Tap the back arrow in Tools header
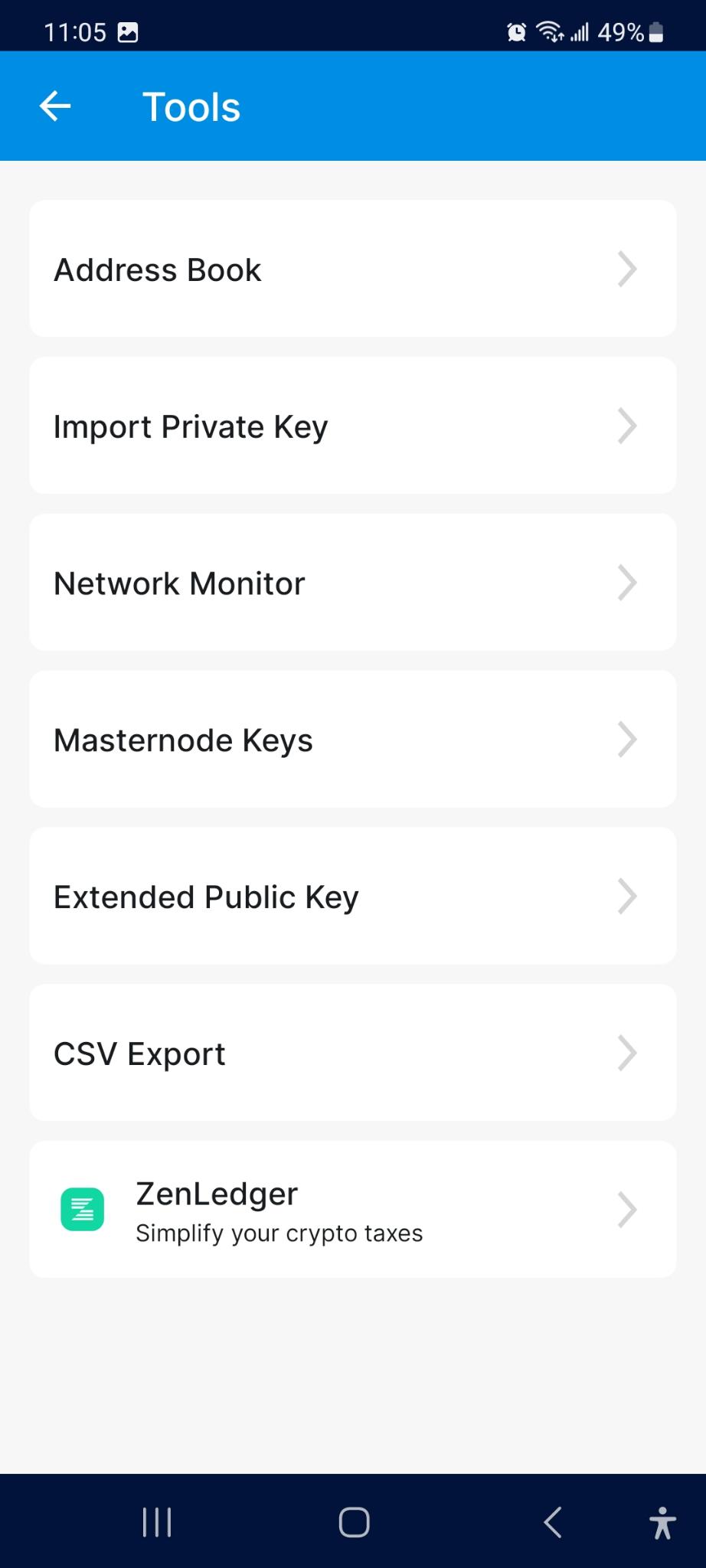 pyautogui.click(x=55, y=106)
